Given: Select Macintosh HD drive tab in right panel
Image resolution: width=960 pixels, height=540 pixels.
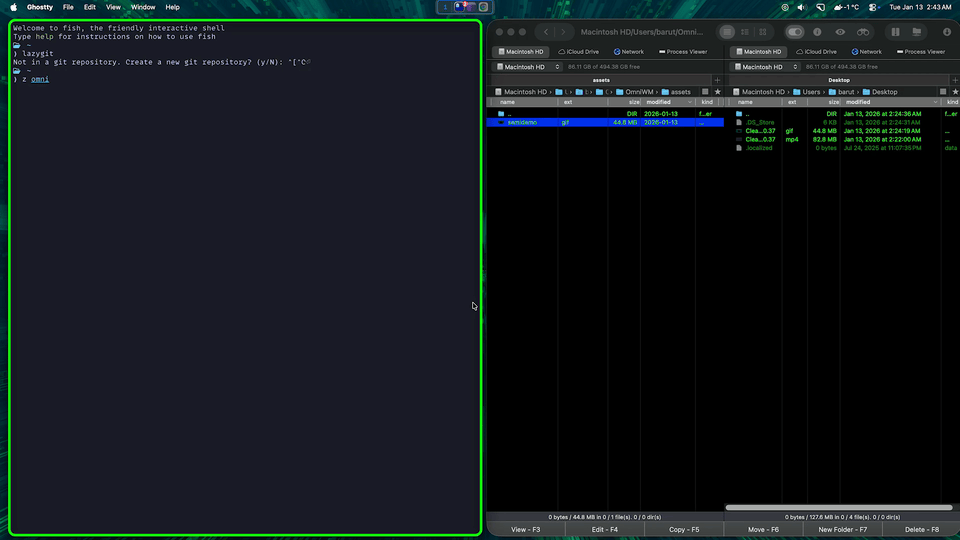Looking at the screenshot, I should [759, 51].
